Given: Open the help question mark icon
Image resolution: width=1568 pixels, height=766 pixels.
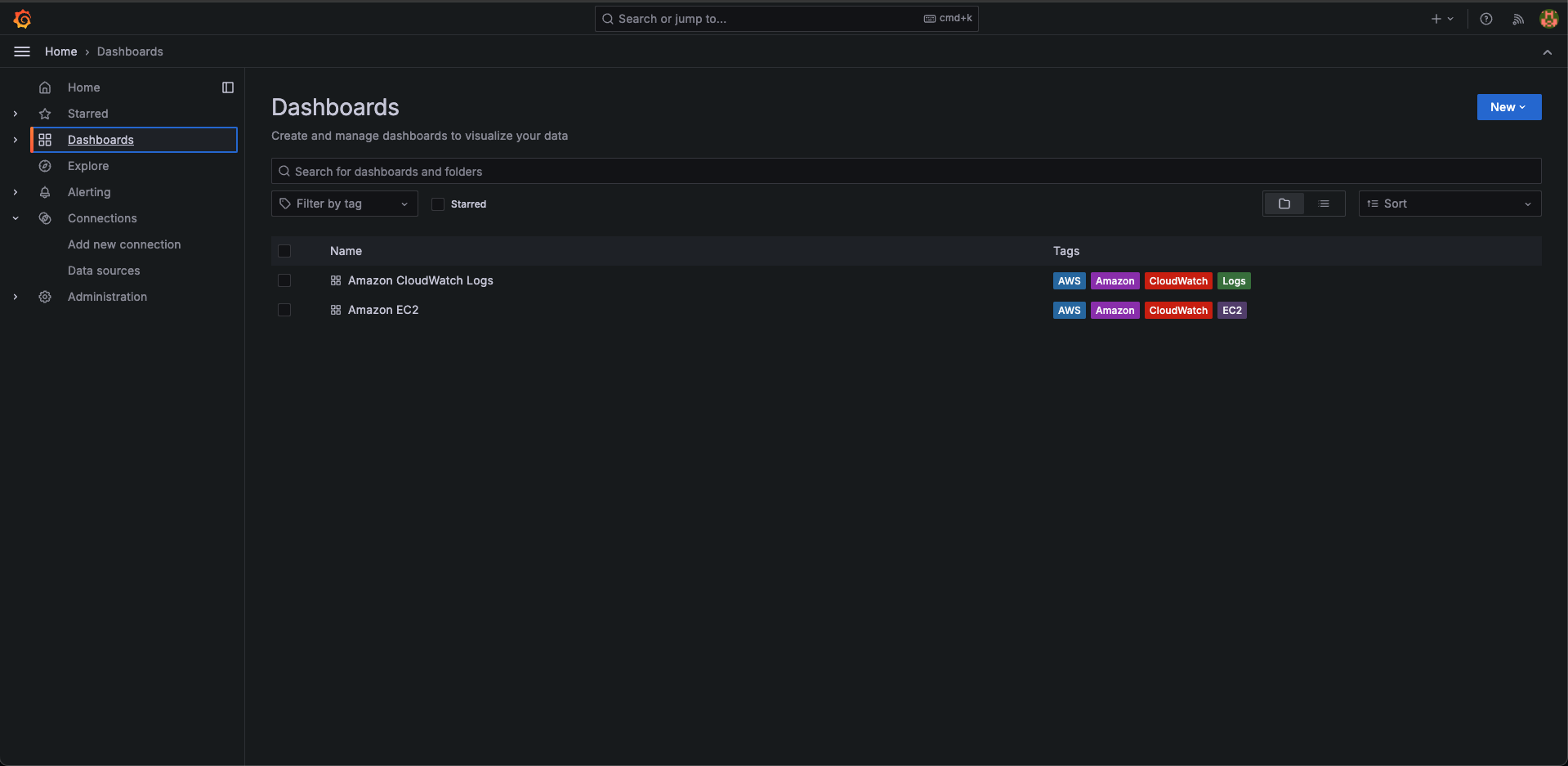Looking at the screenshot, I should pyautogui.click(x=1486, y=19).
